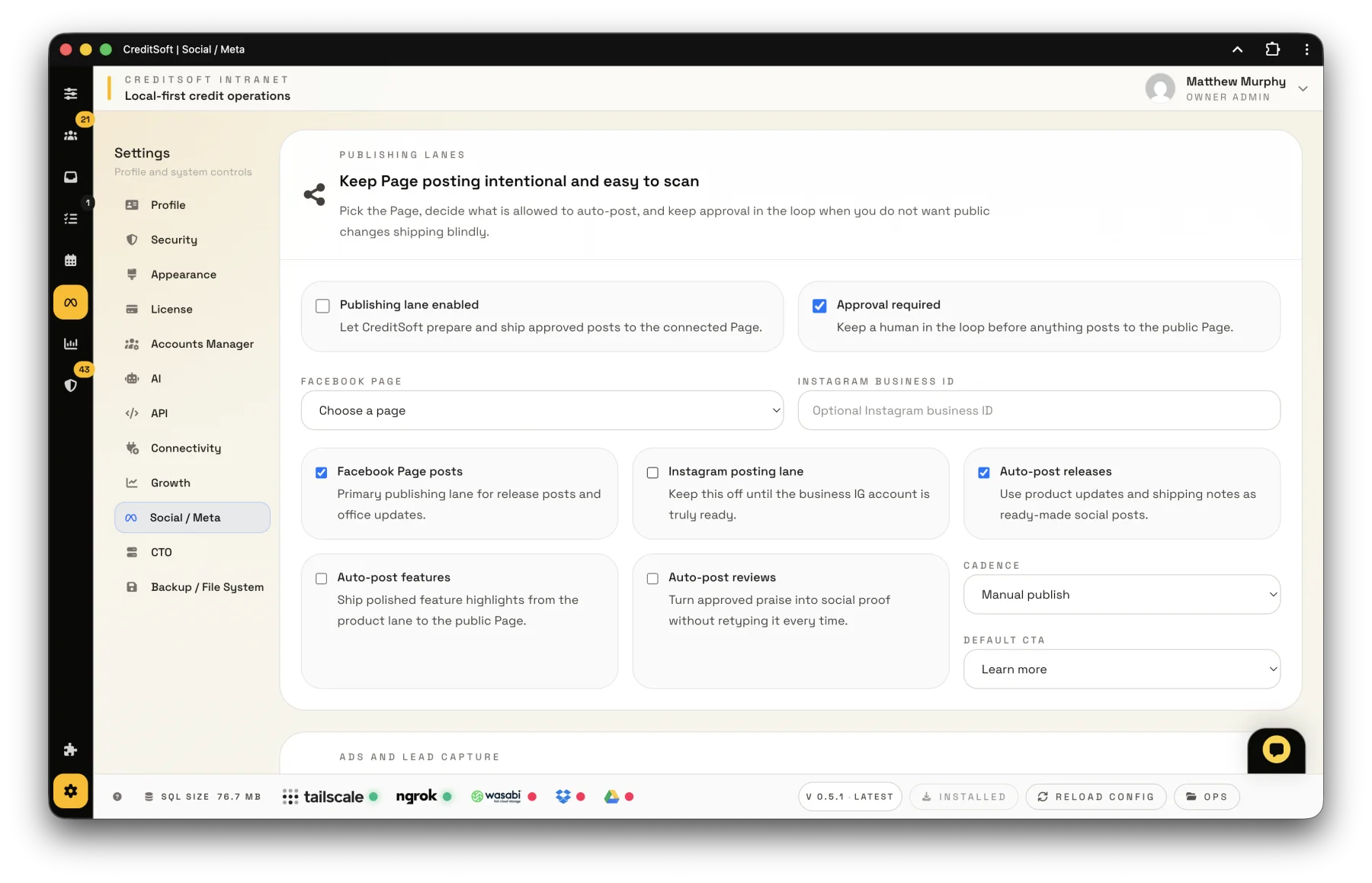The width and height of the screenshot is (1372, 883).
Task: Open the bar chart analytics icon
Action: coord(71,344)
